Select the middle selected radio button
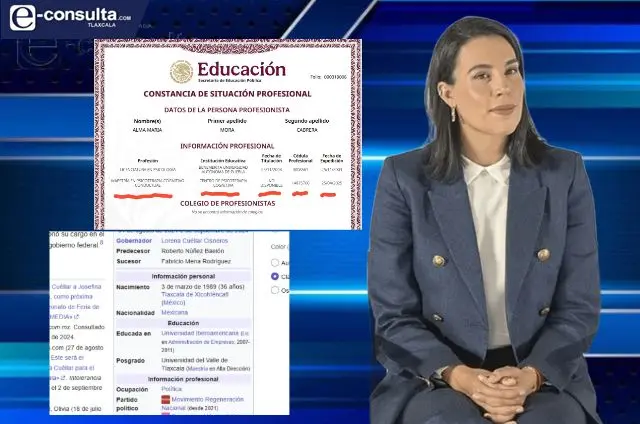640x424 pixels. [275, 275]
